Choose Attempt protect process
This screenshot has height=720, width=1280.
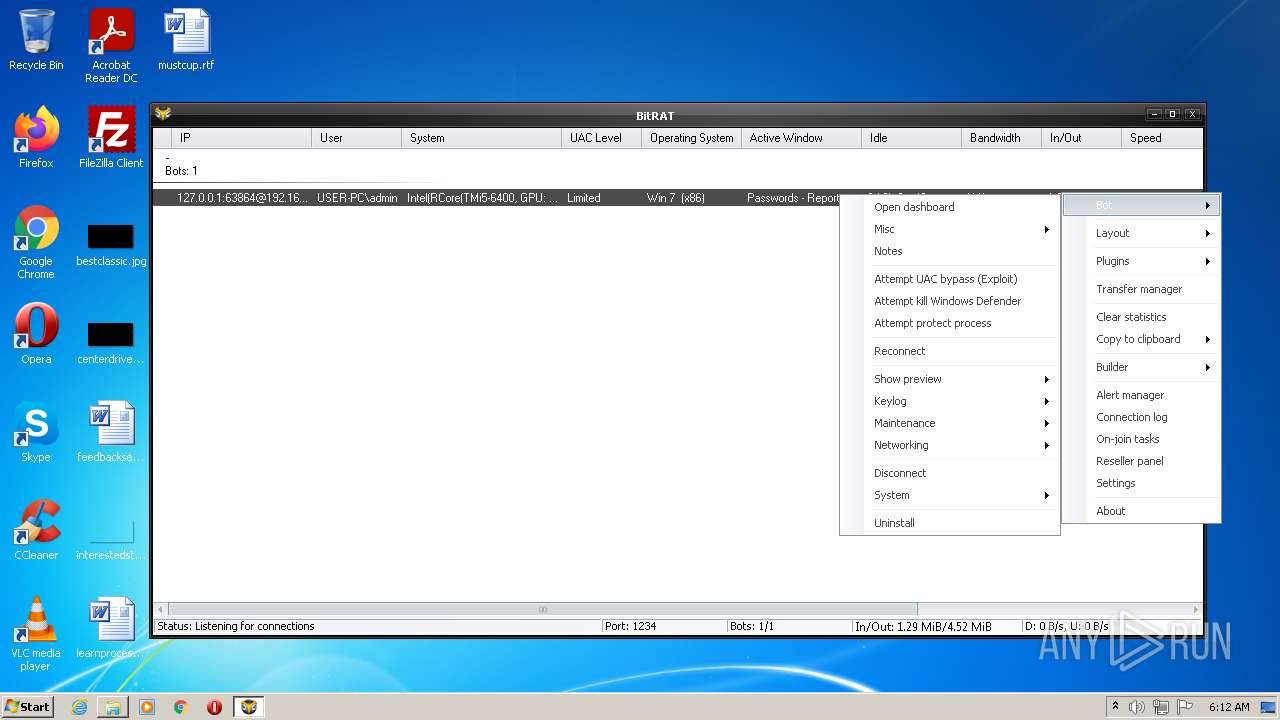950,323
